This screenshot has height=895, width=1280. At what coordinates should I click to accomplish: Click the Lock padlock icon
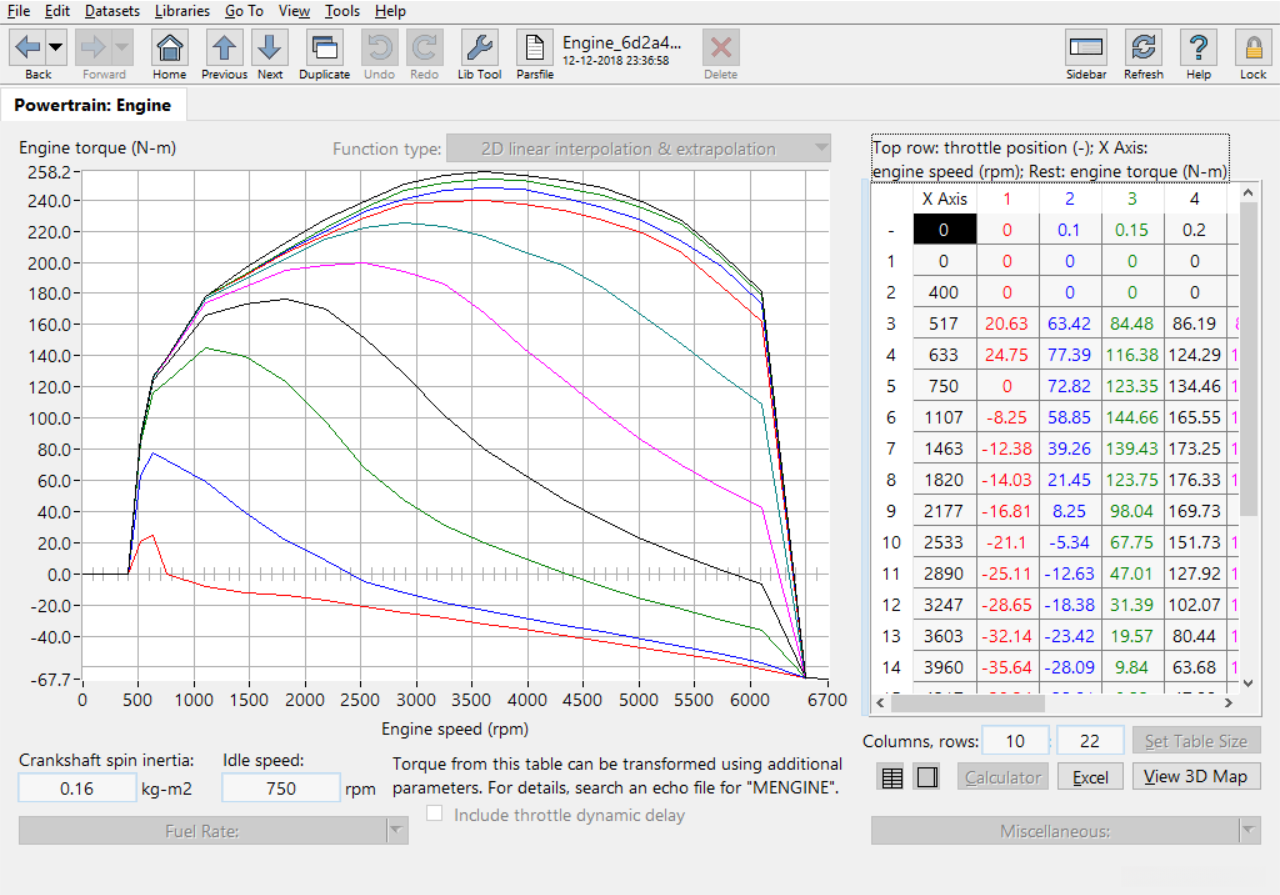click(1253, 48)
